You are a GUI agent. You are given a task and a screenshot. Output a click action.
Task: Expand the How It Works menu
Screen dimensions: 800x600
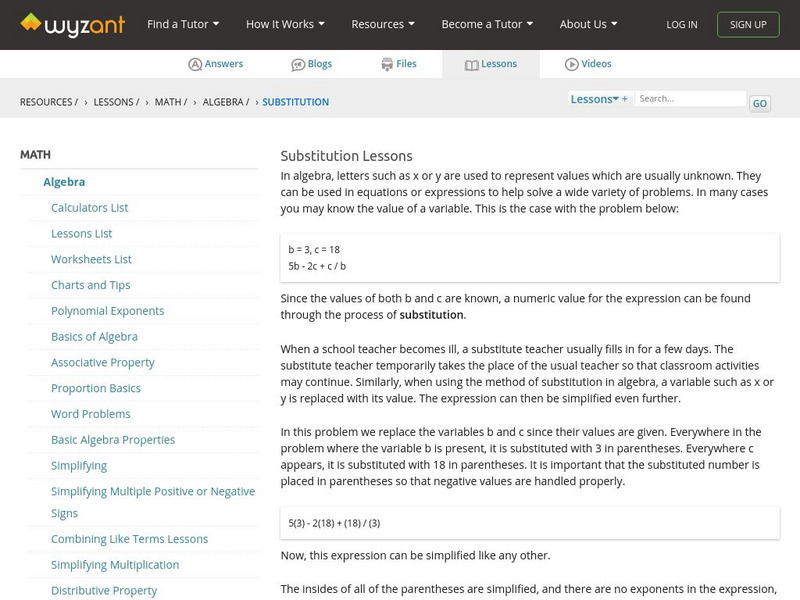click(286, 24)
